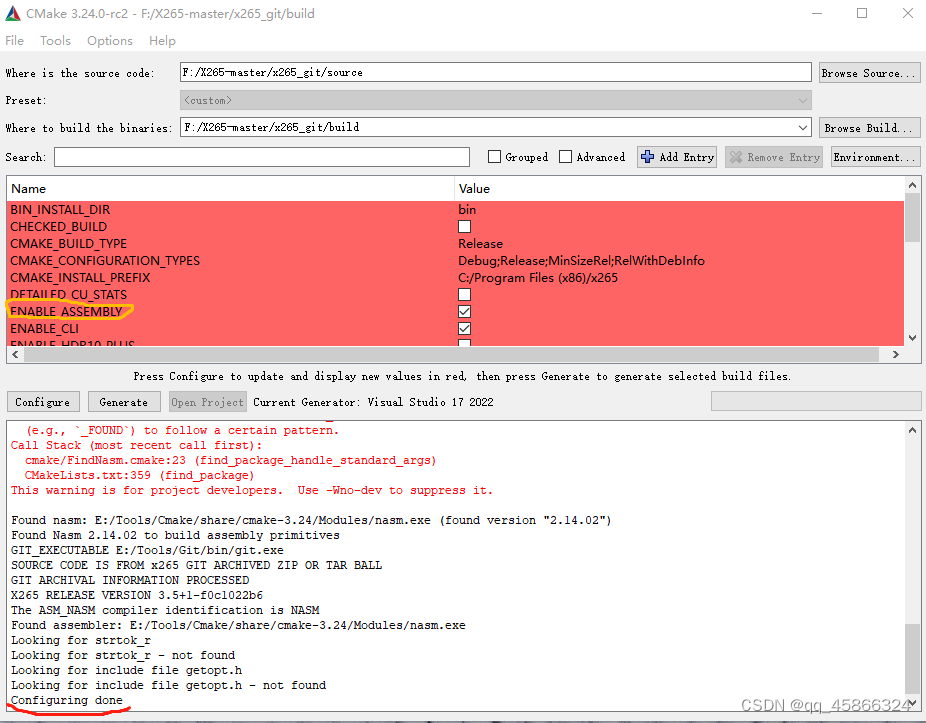Open the Options menu

coord(109,40)
